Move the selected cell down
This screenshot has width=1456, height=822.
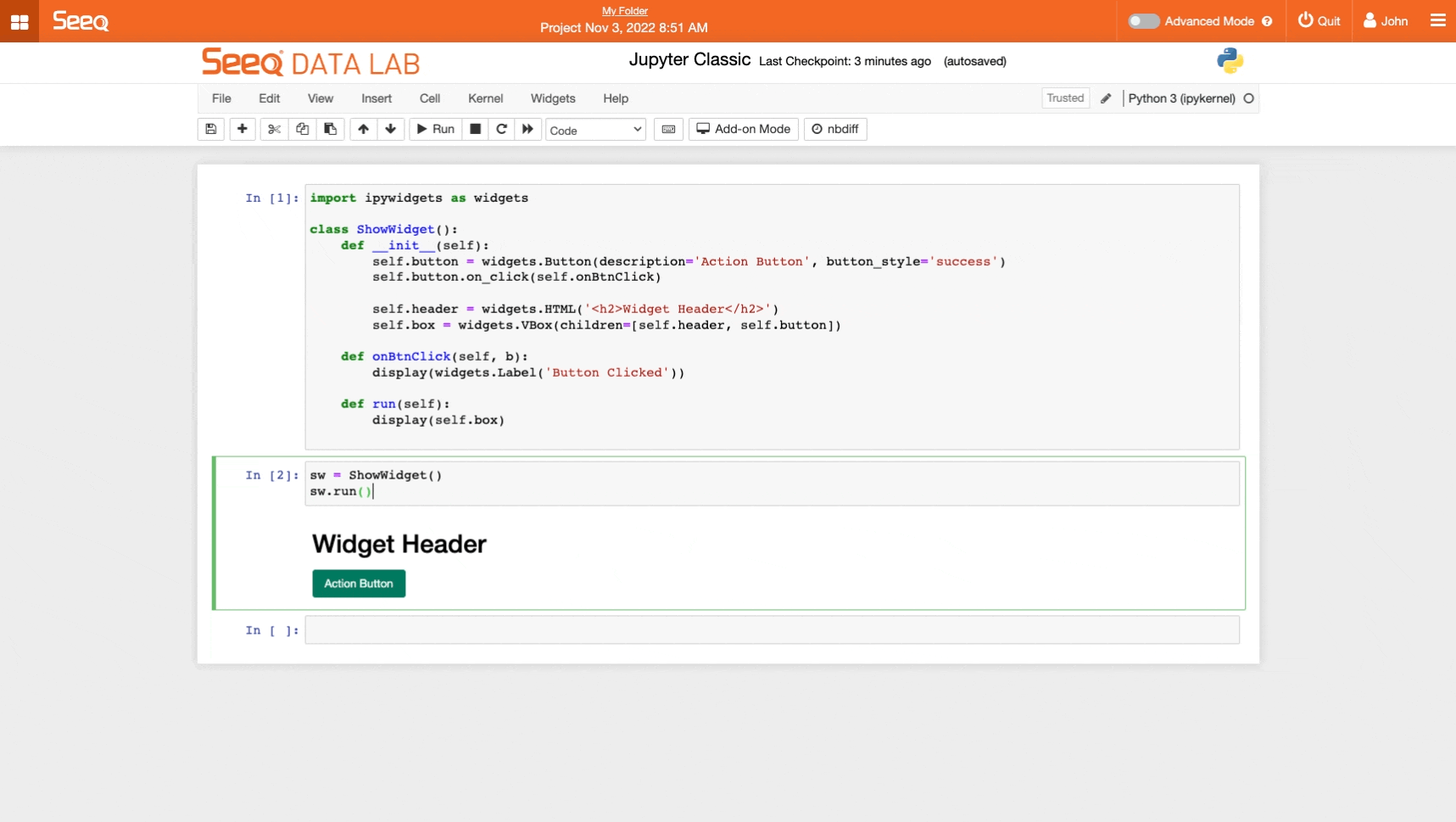click(391, 129)
